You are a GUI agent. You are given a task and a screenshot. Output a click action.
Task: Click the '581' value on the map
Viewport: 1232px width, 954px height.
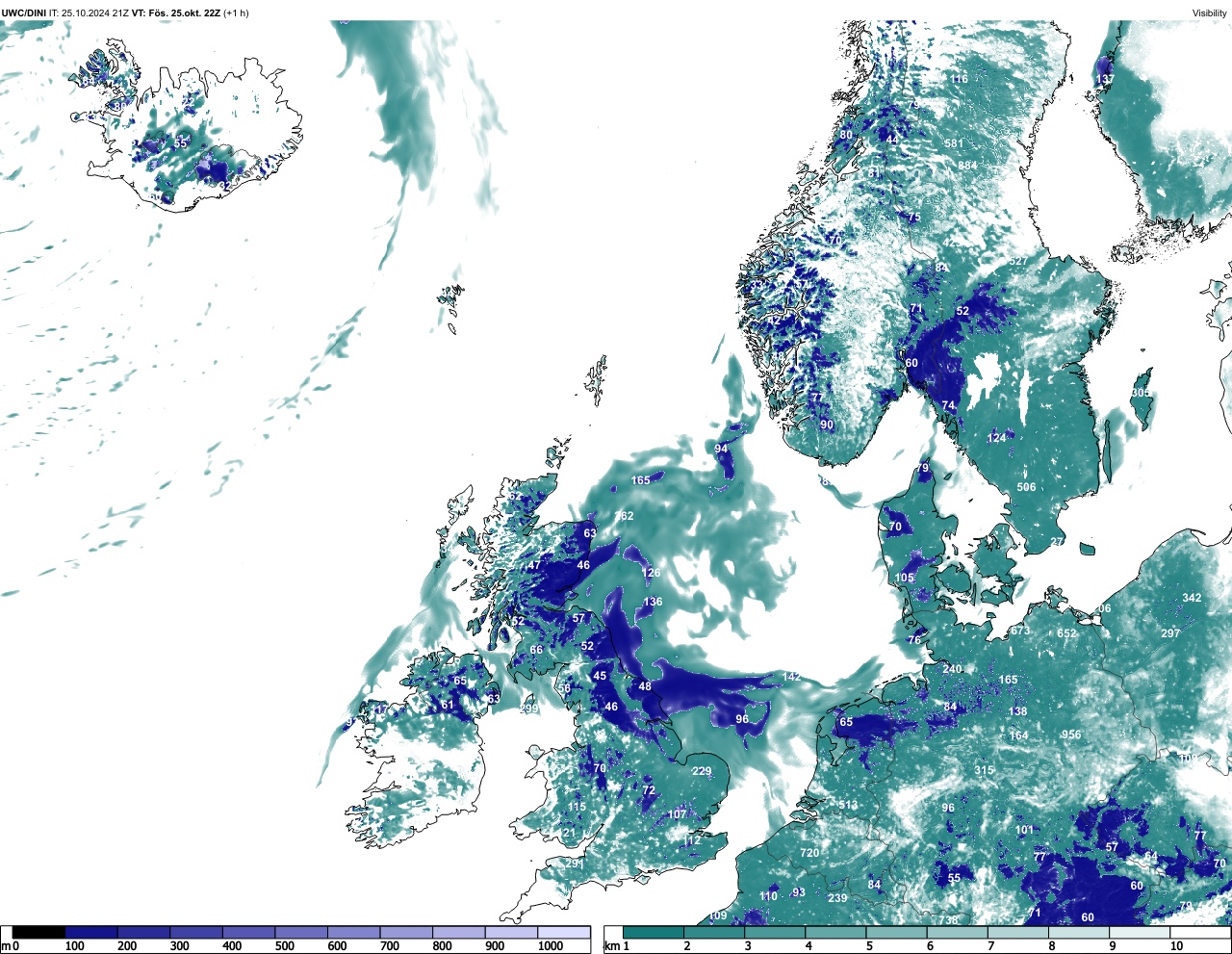(x=954, y=143)
